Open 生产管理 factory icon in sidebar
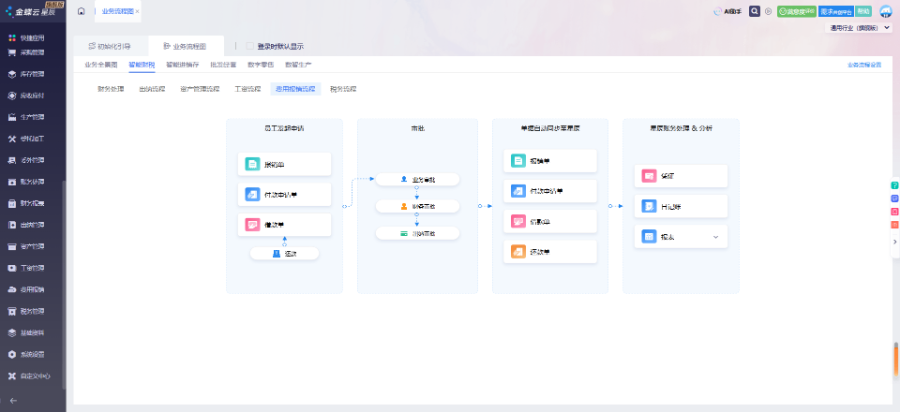This screenshot has width=900, height=412. click(12, 117)
